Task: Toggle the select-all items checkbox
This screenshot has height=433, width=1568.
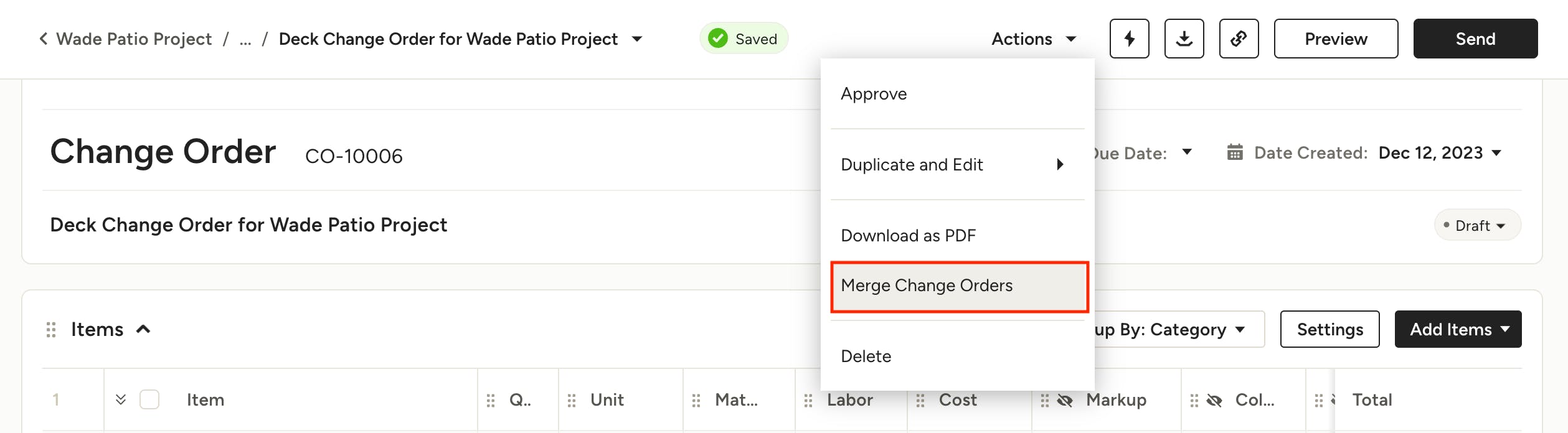Action: coord(149,399)
